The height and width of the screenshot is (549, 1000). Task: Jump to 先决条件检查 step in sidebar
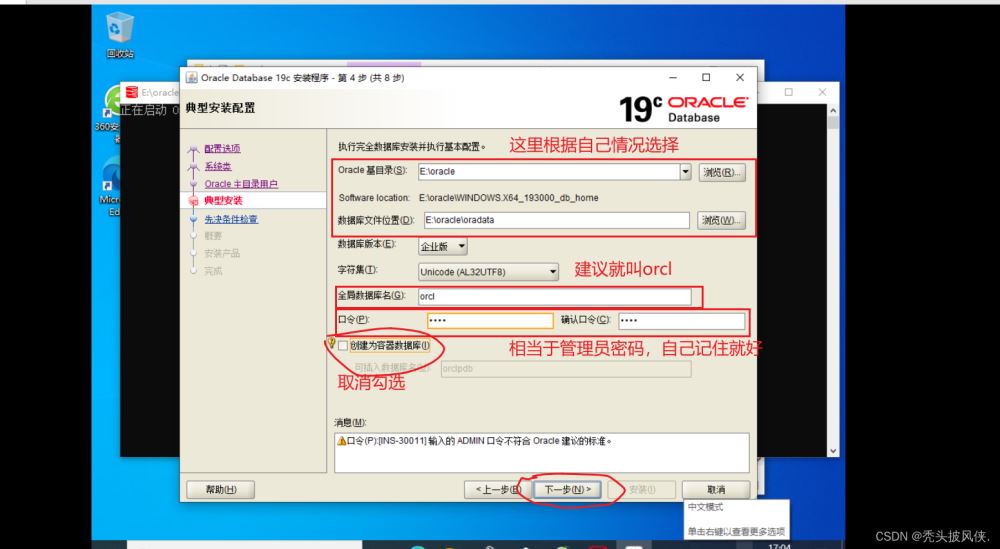(x=231, y=219)
